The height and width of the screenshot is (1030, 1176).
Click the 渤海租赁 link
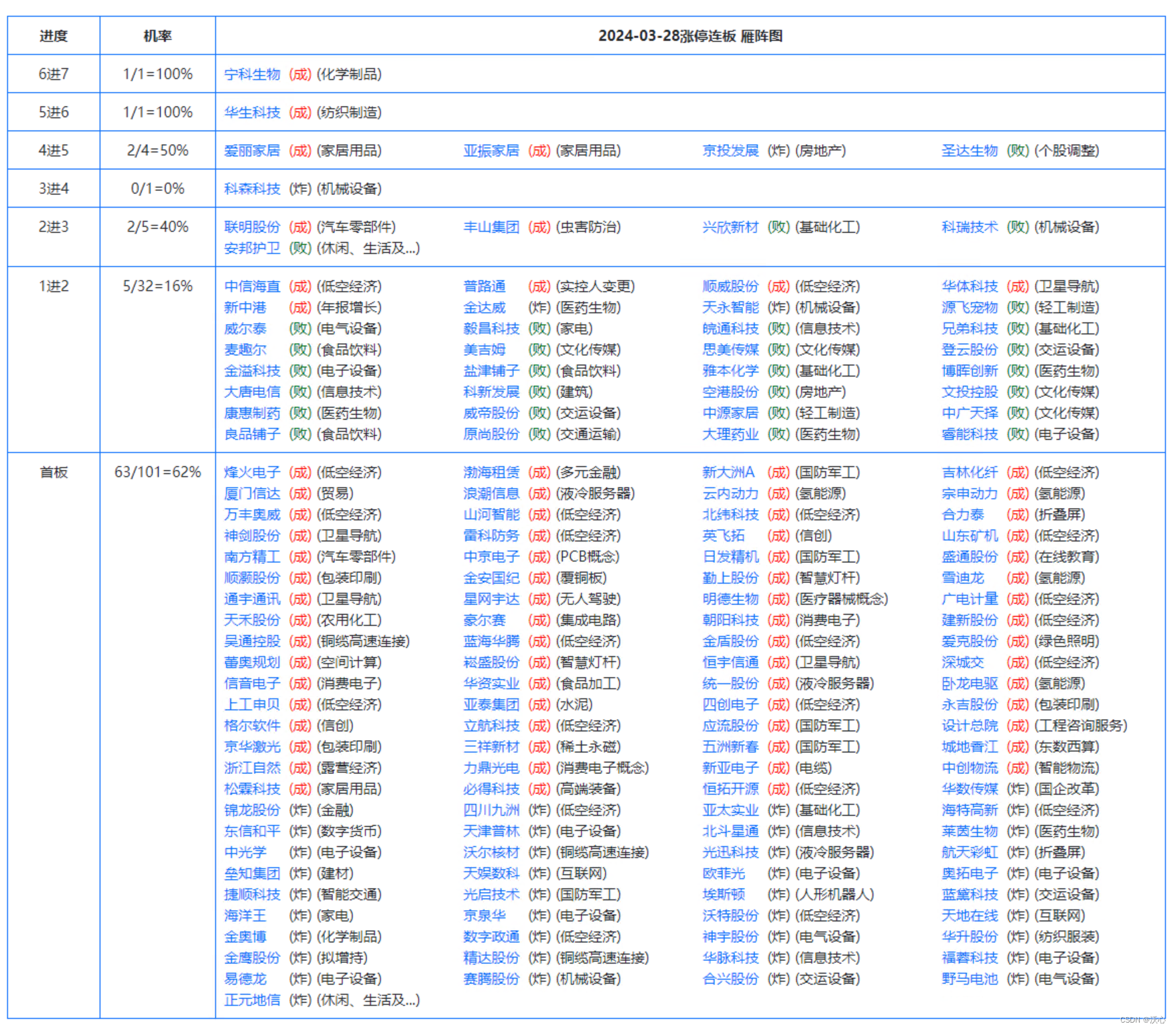point(491,472)
